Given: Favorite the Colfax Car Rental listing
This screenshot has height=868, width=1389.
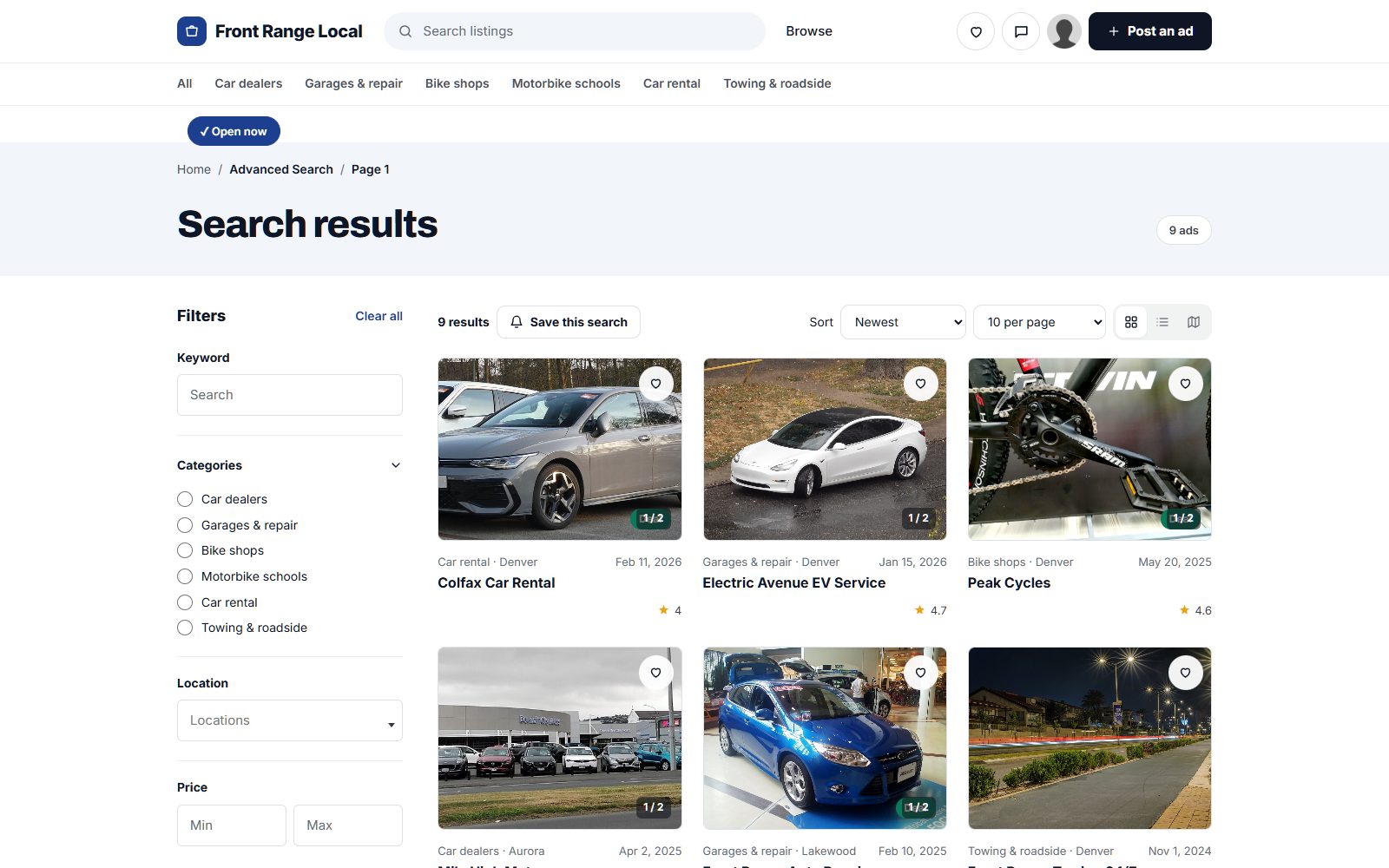Looking at the screenshot, I should (x=656, y=384).
